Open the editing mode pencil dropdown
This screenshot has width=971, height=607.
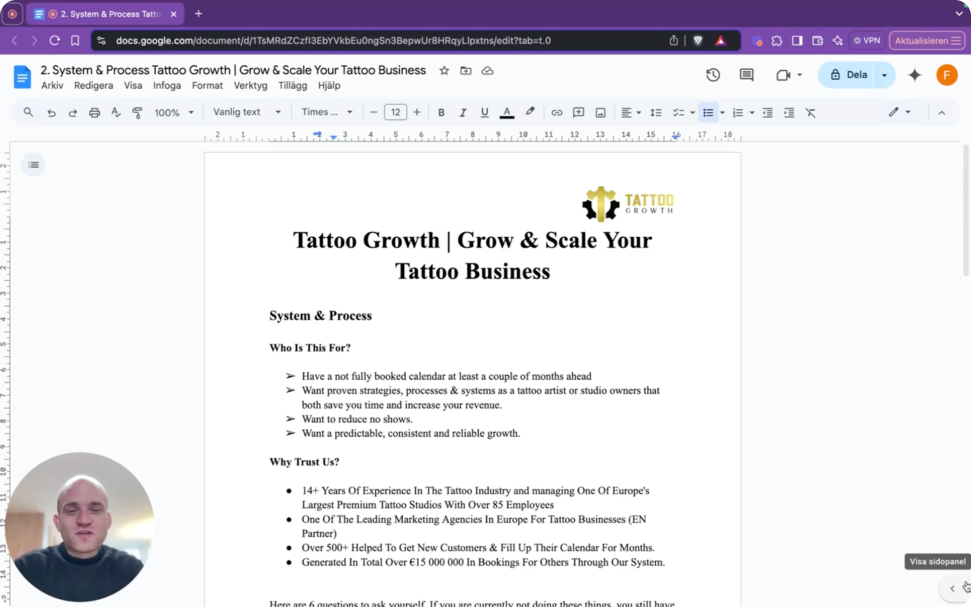click(899, 112)
